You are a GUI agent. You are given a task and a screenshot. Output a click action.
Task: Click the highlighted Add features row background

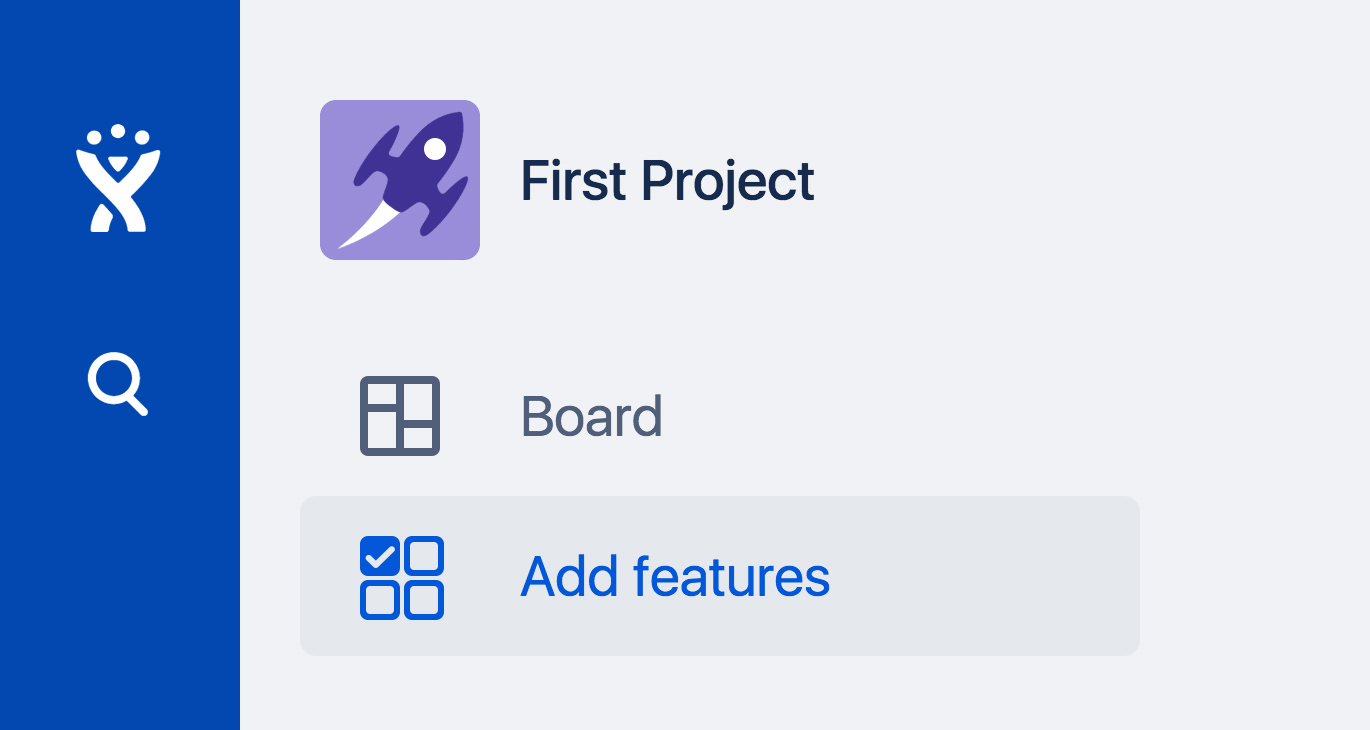980,577
